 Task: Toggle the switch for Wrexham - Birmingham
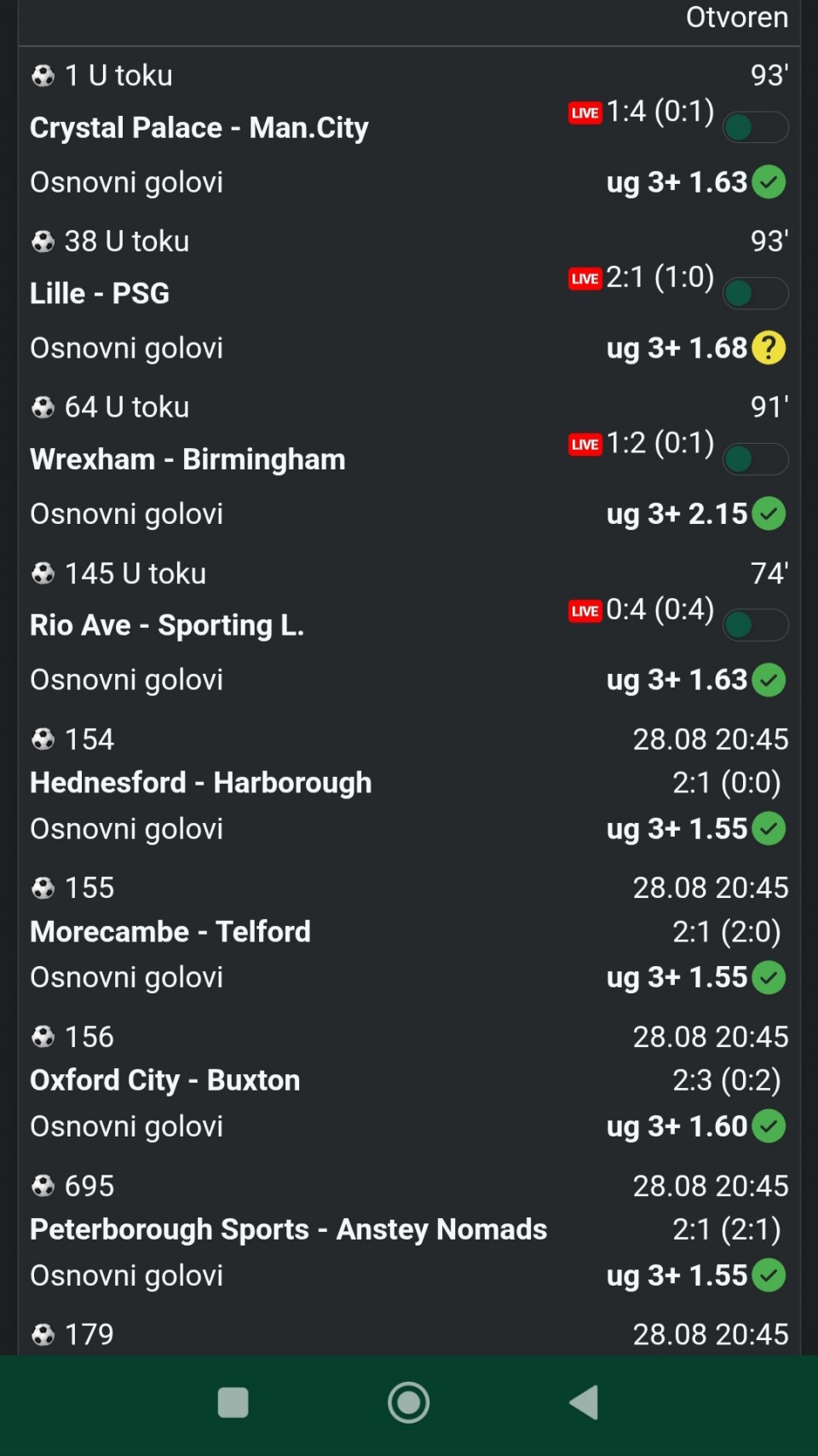click(x=756, y=459)
